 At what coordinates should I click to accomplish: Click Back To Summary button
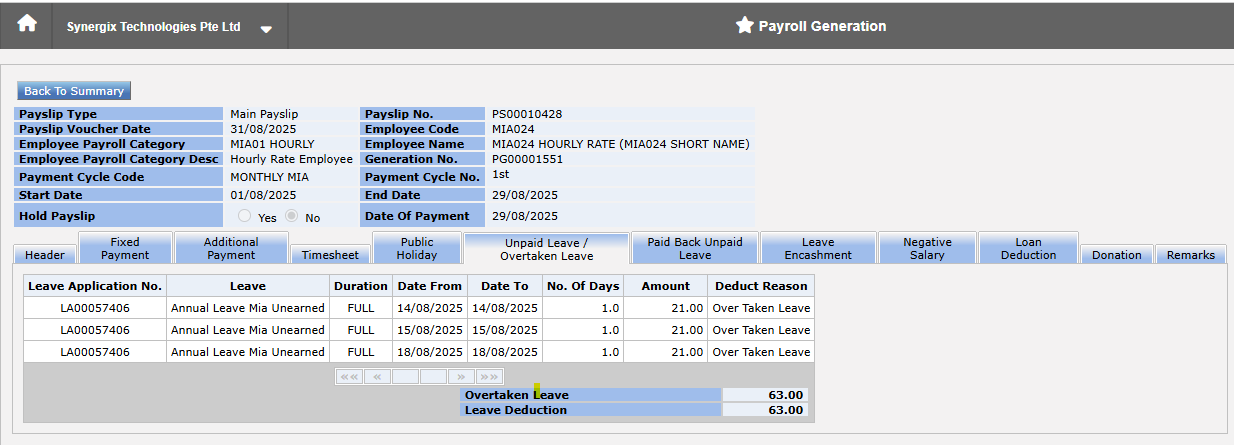pos(74,91)
